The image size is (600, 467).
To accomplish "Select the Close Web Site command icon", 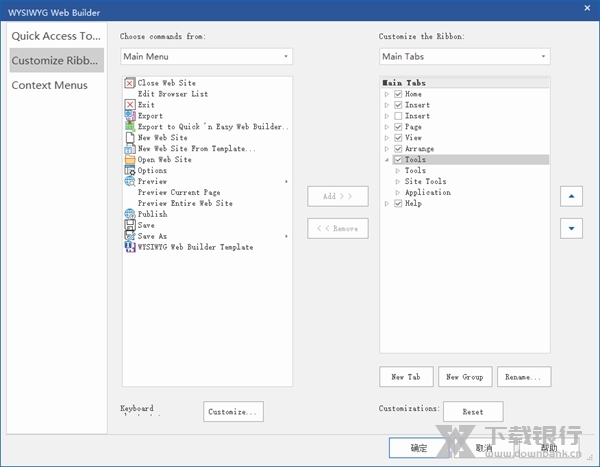I will pos(130,83).
